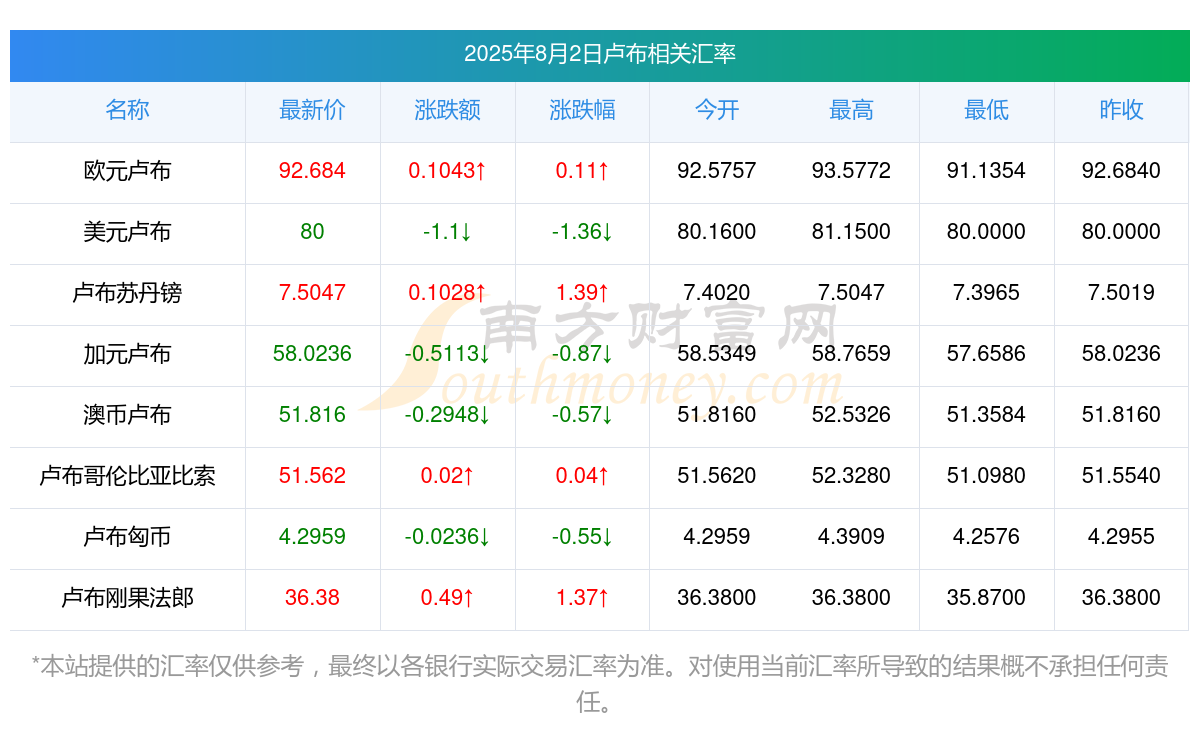
Task: Select the 卢布匈币 row name
Action: click(x=128, y=537)
